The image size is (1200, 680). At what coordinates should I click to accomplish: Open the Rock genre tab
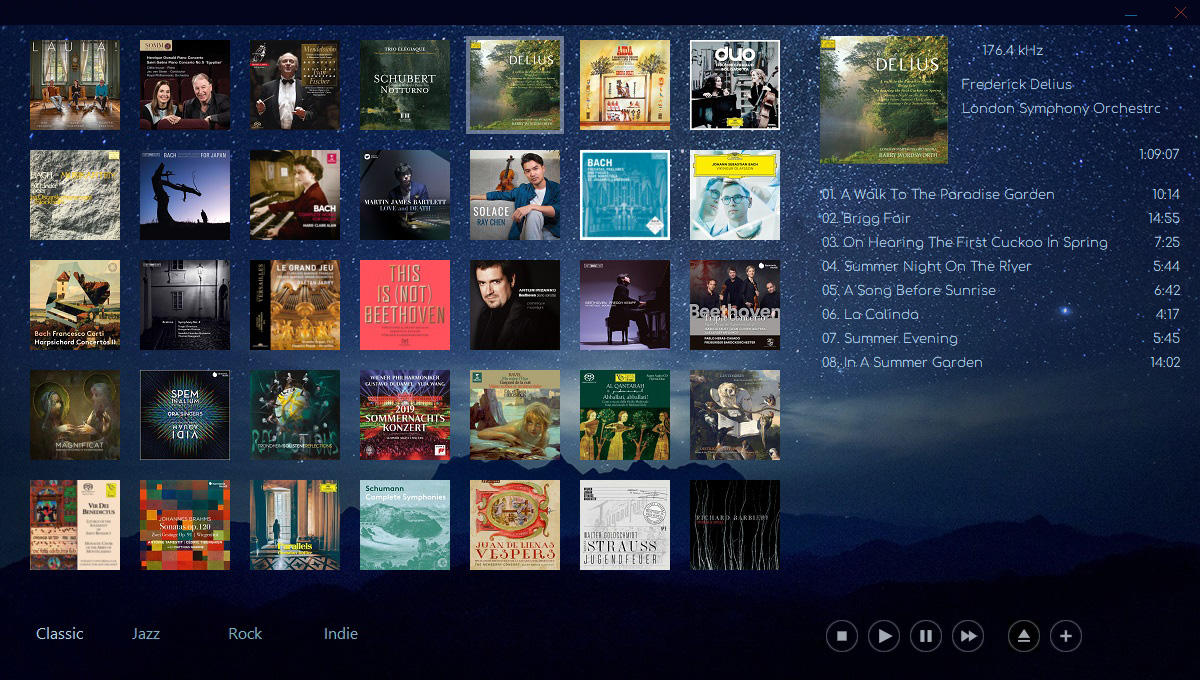[x=245, y=634]
